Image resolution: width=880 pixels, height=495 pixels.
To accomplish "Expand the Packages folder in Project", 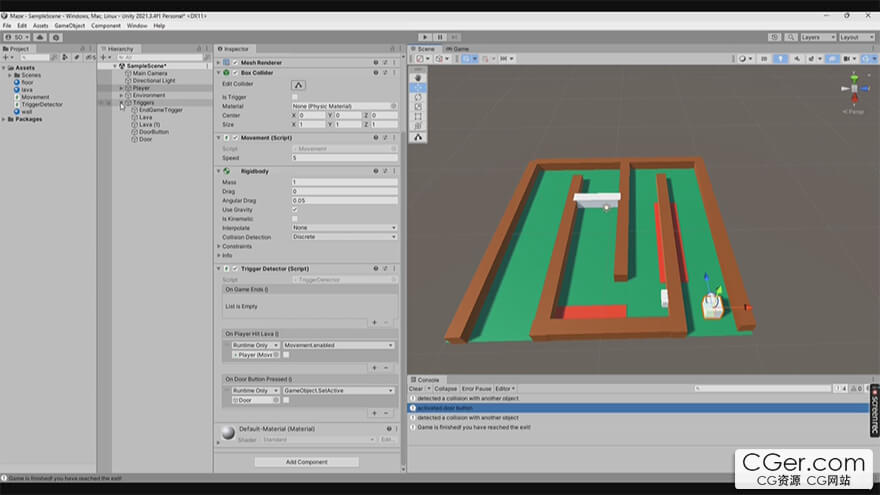I will click(4, 120).
